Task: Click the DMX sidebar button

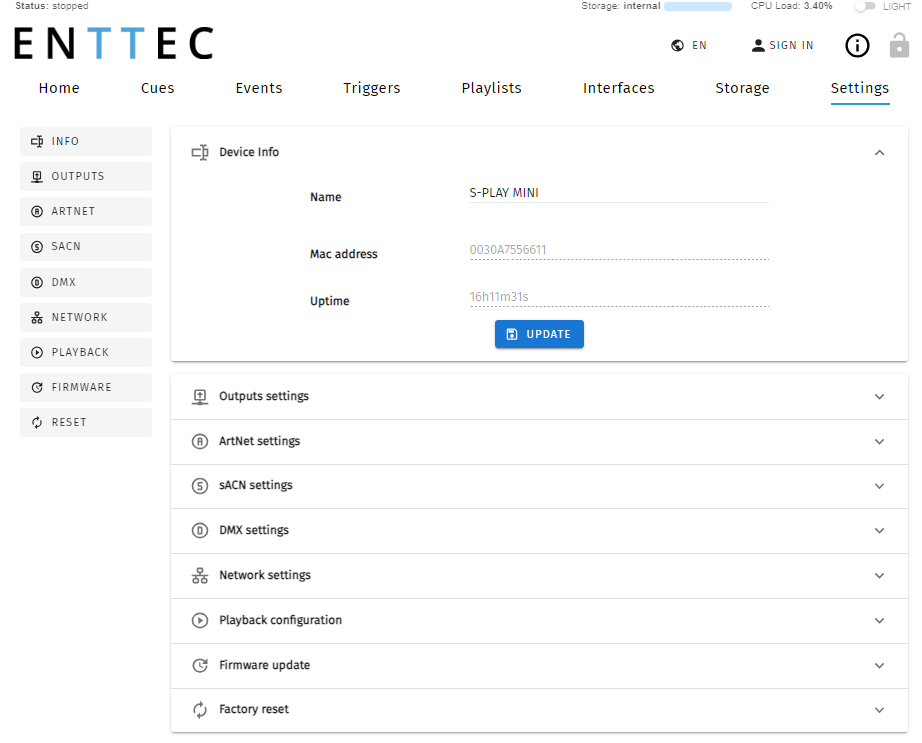Action: click(x=86, y=282)
